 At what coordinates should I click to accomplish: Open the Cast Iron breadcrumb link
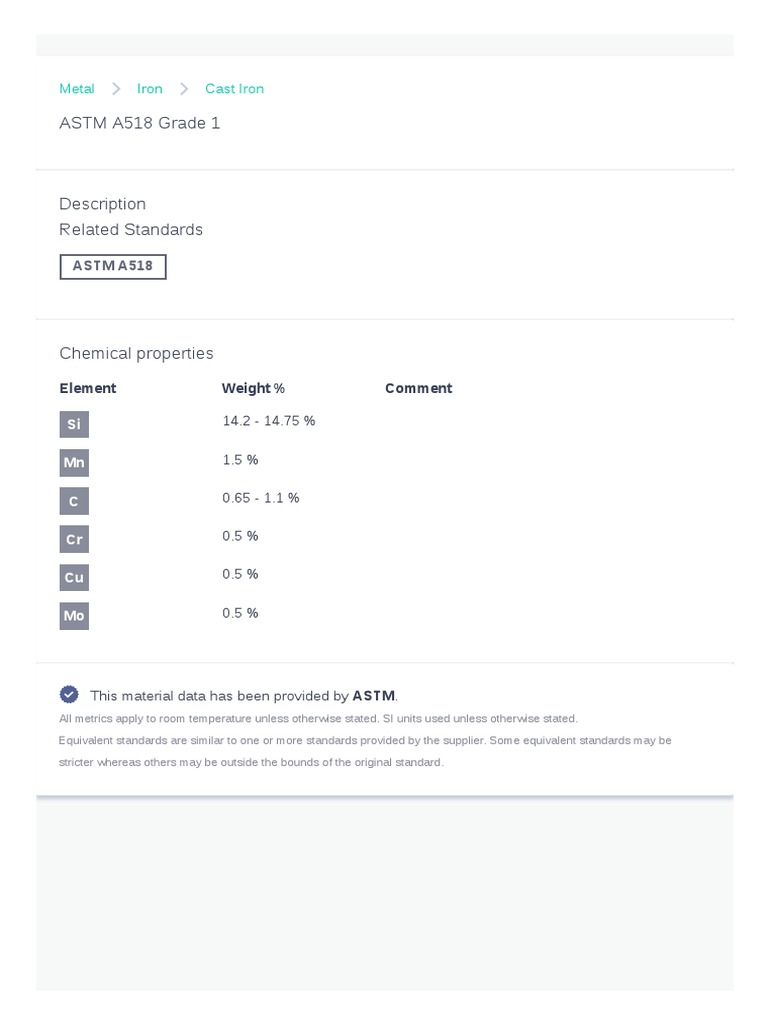(x=235, y=89)
